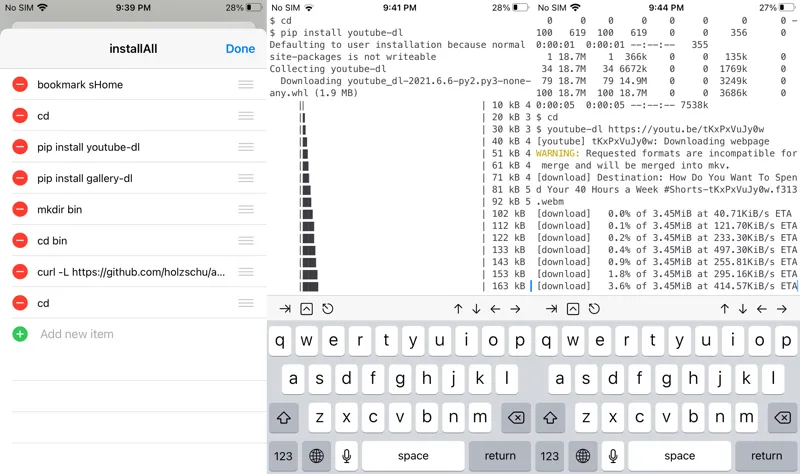Open command history icon in the 9:41 PM terminal

(328, 309)
